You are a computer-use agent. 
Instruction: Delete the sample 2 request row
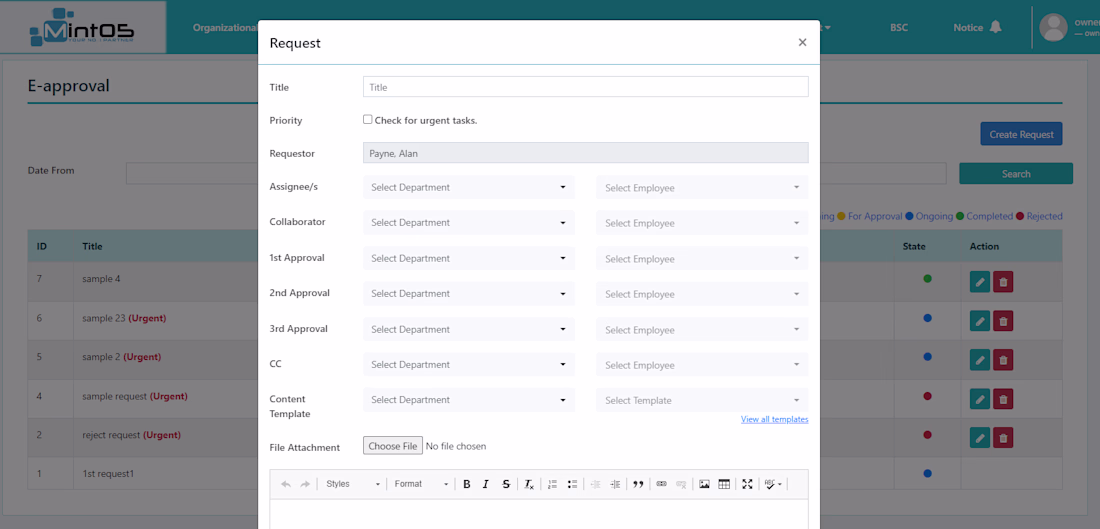coord(1003,360)
